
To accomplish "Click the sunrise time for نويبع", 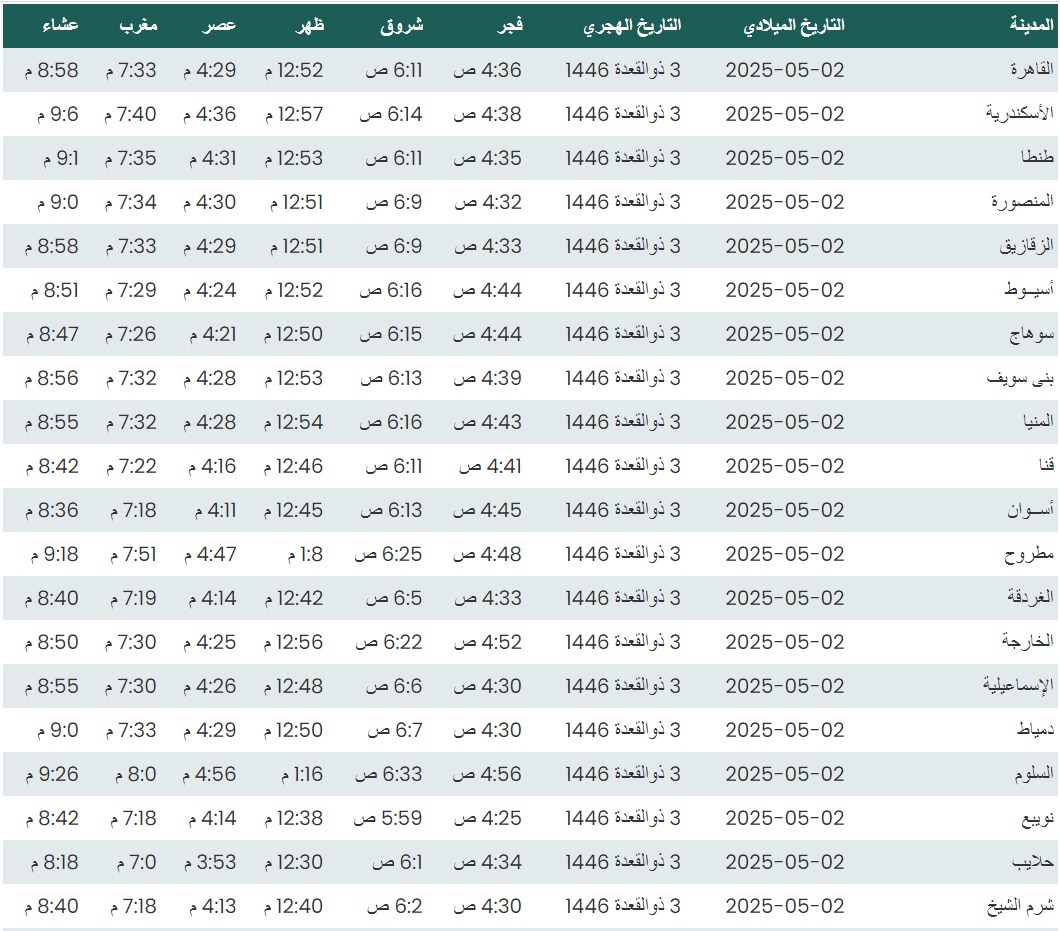I will click(x=387, y=818).
